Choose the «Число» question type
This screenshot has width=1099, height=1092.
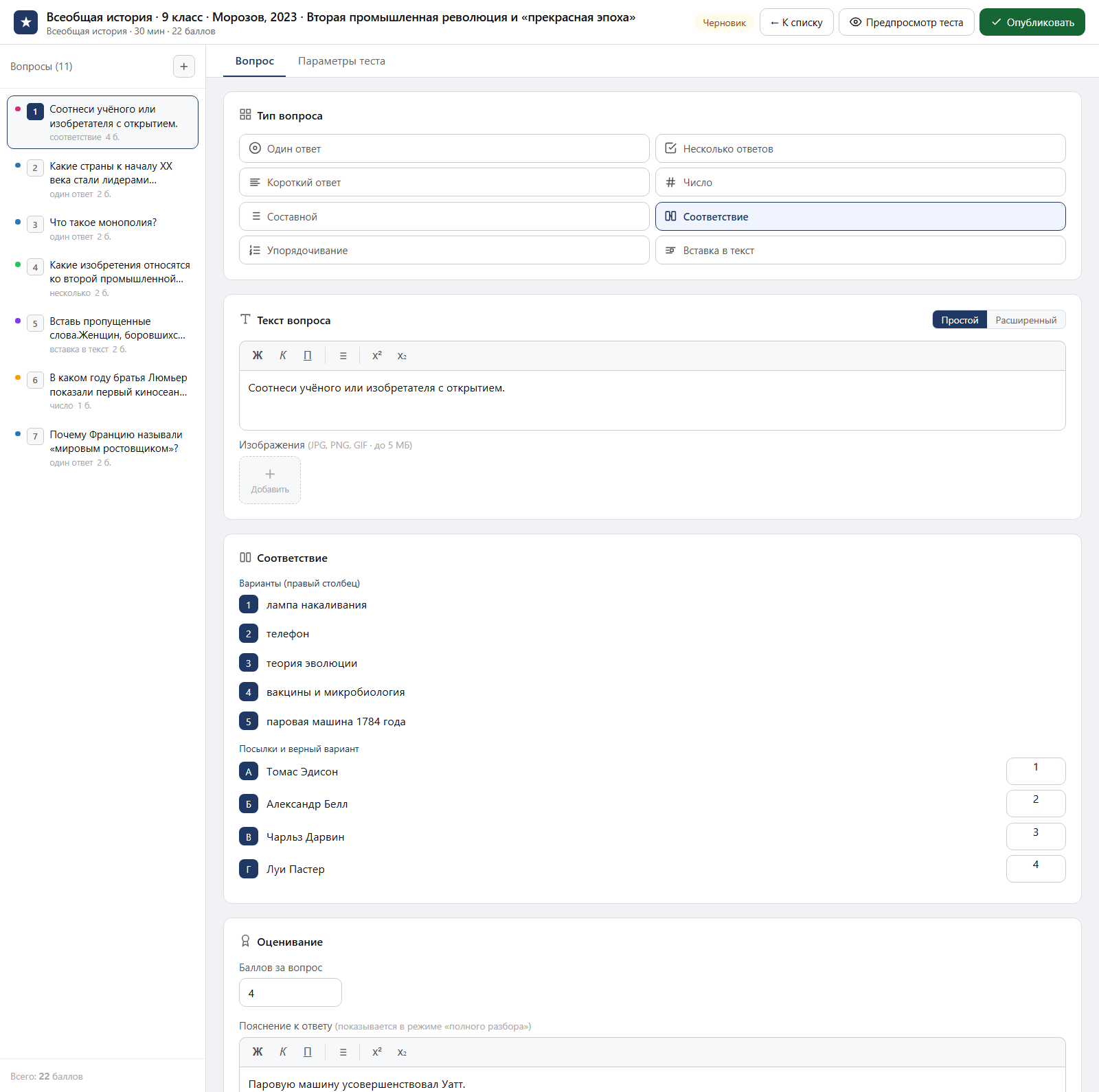point(861,183)
